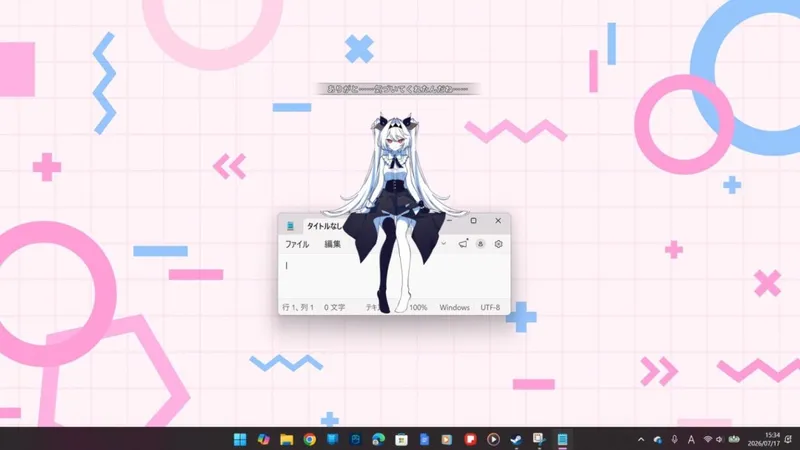Toggle the microphone icon in system tray
Viewport: 800px width, 450px height.
click(x=674, y=439)
